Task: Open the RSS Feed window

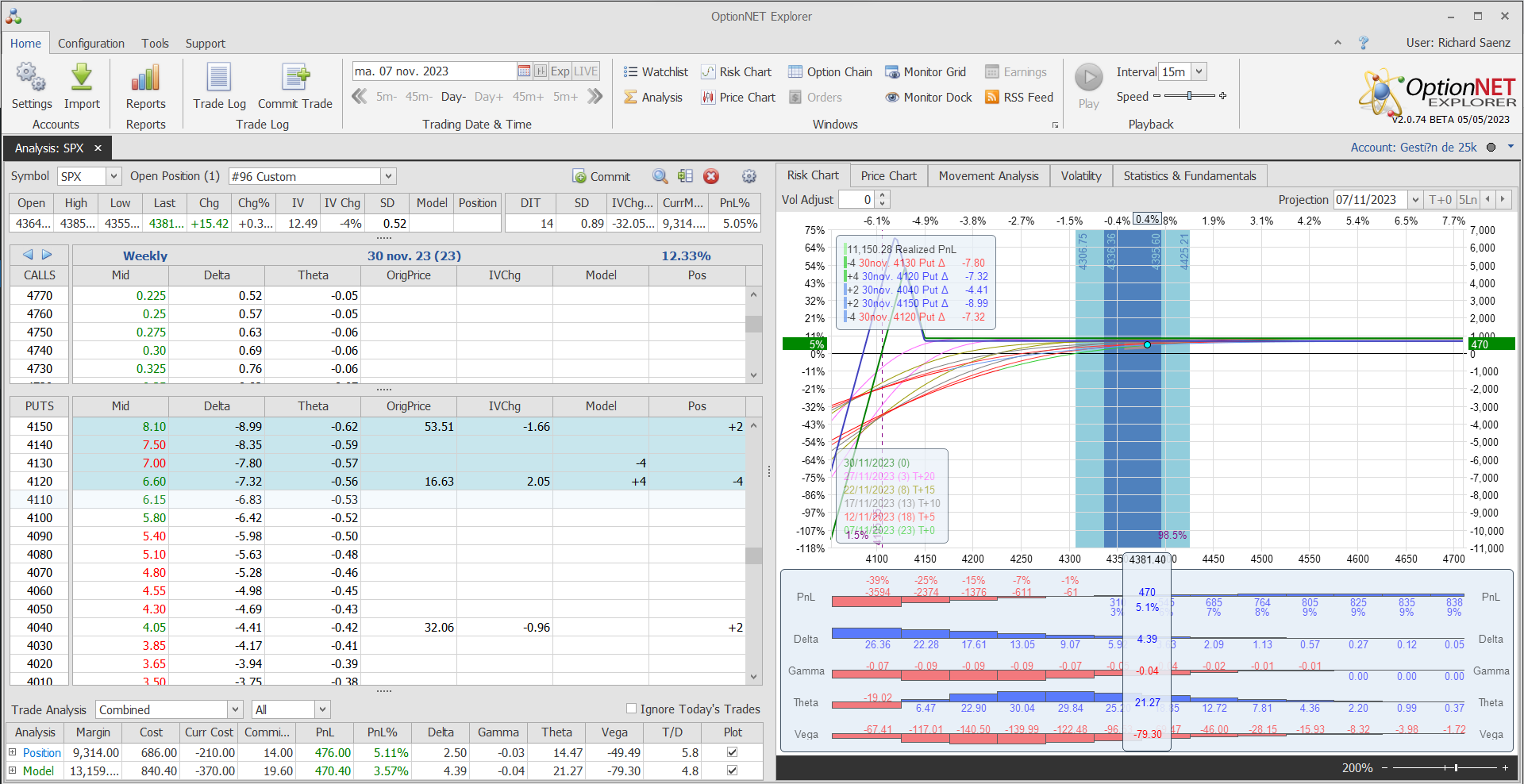Action: pos(1018,98)
